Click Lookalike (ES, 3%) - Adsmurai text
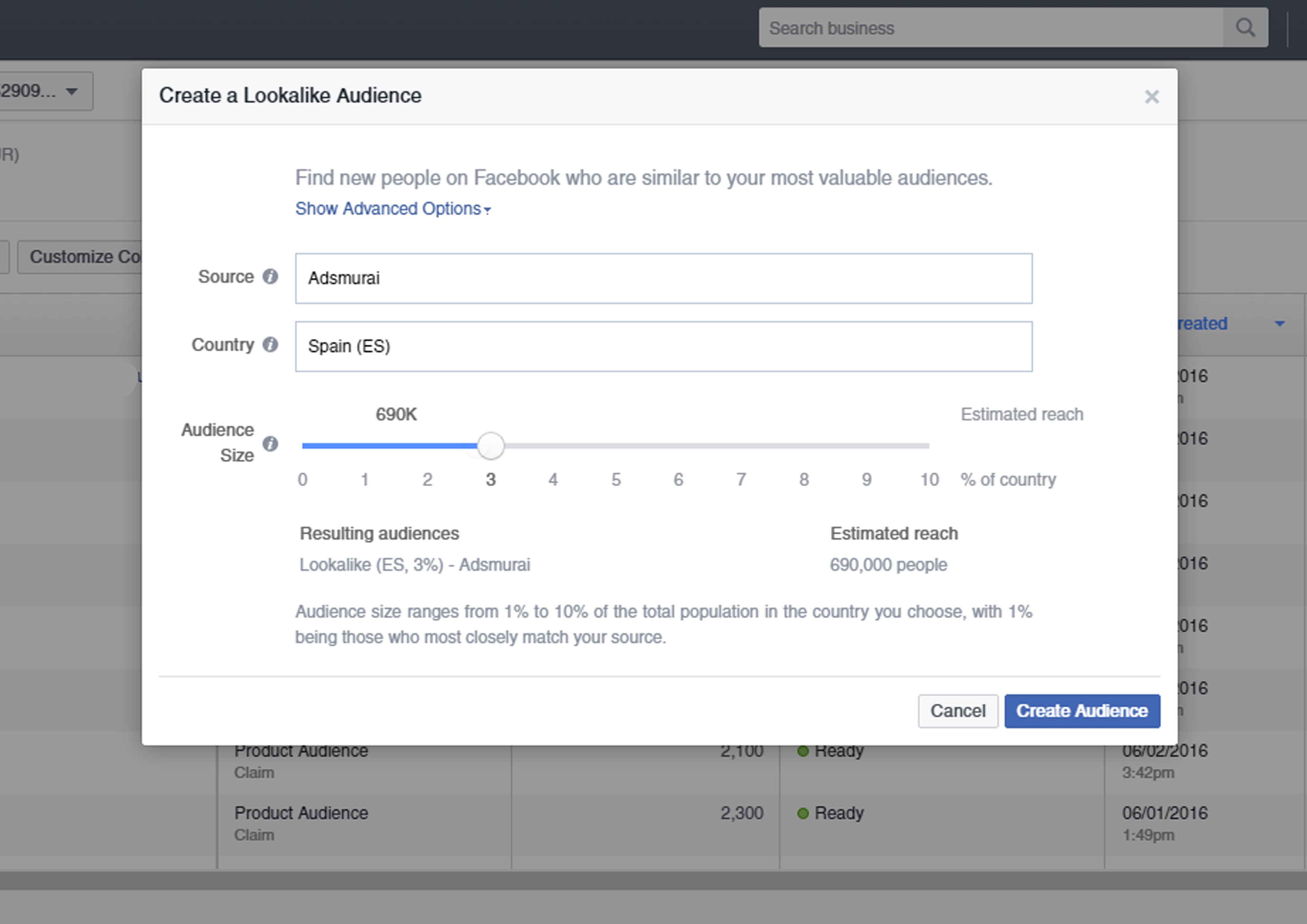This screenshot has height=924, width=1307. [x=415, y=565]
